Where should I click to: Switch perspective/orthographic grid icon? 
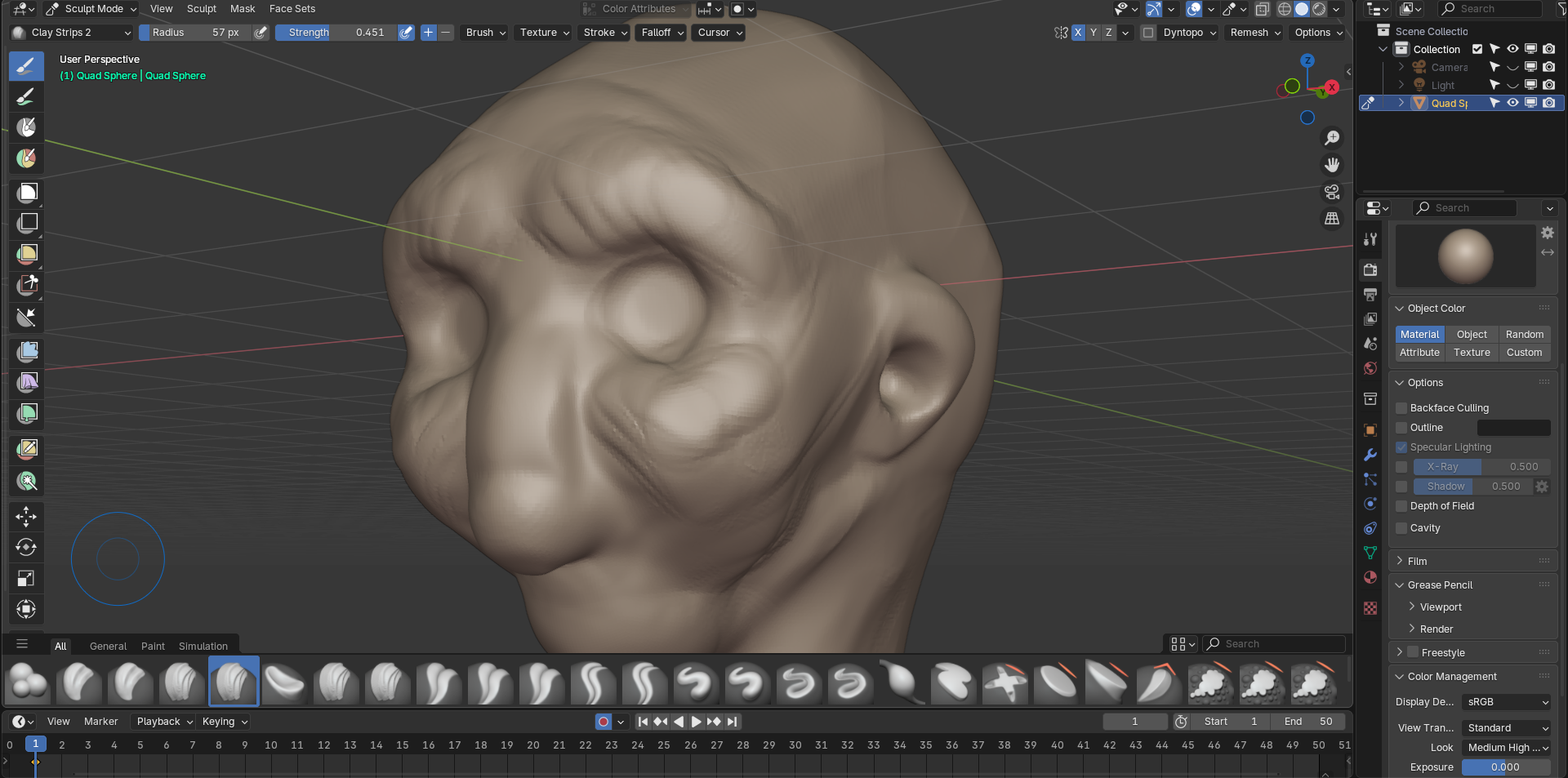pyautogui.click(x=1332, y=219)
